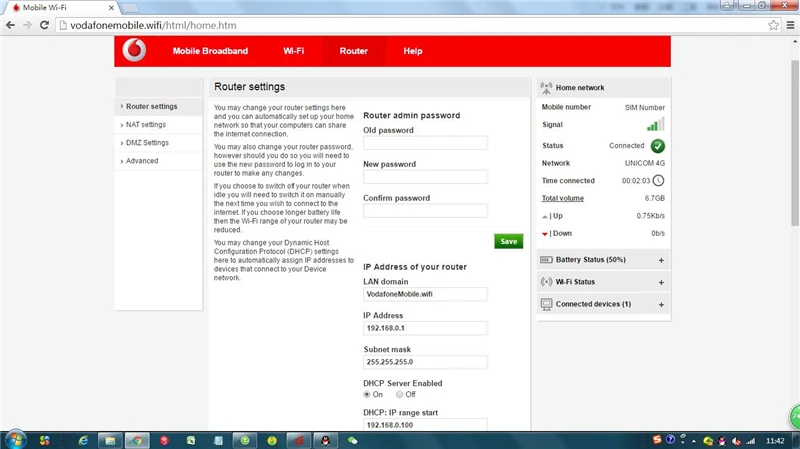
Task: Open a new browser tab
Action: click(130, 8)
